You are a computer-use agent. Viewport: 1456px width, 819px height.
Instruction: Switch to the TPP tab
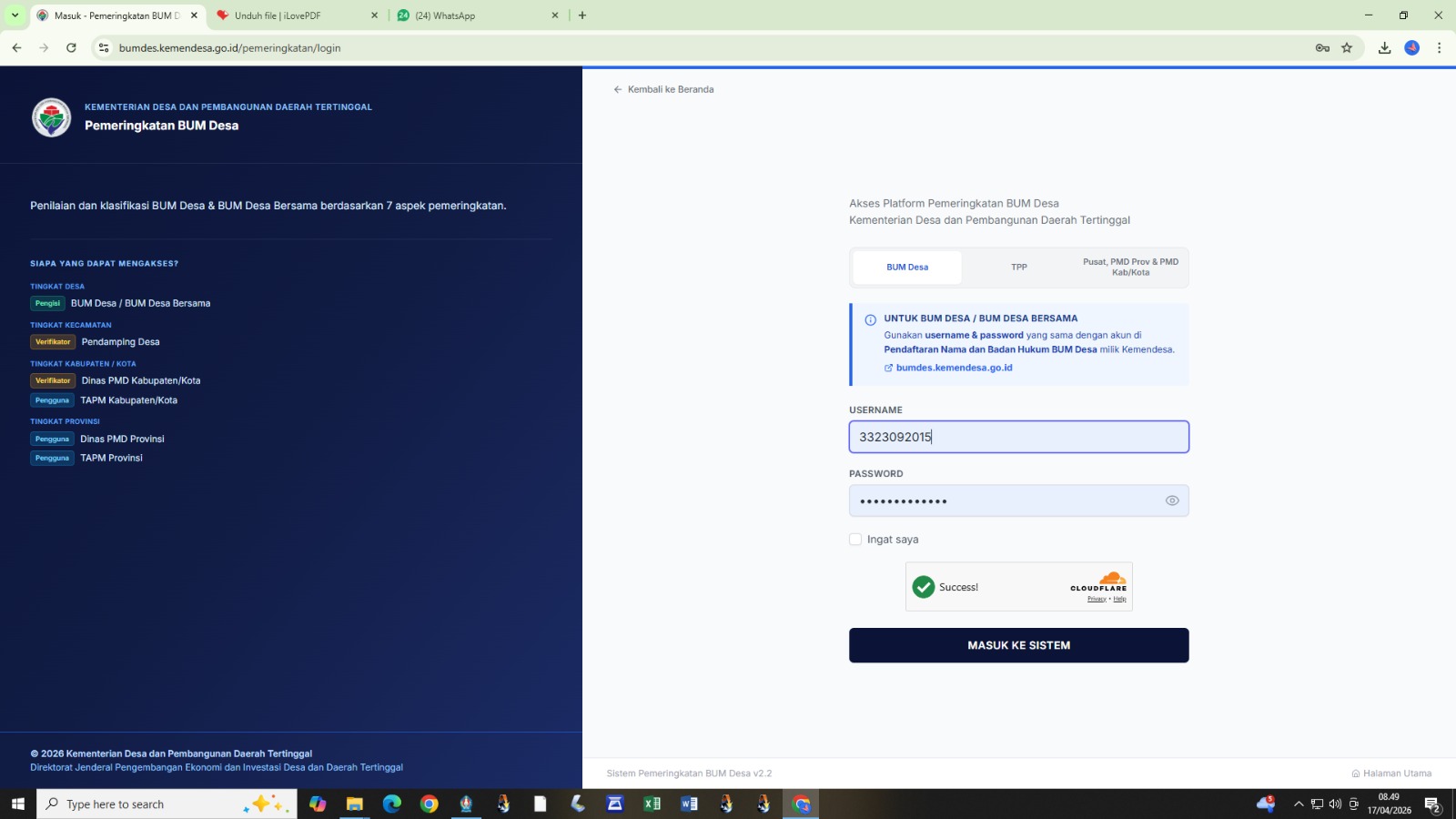[1019, 268]
